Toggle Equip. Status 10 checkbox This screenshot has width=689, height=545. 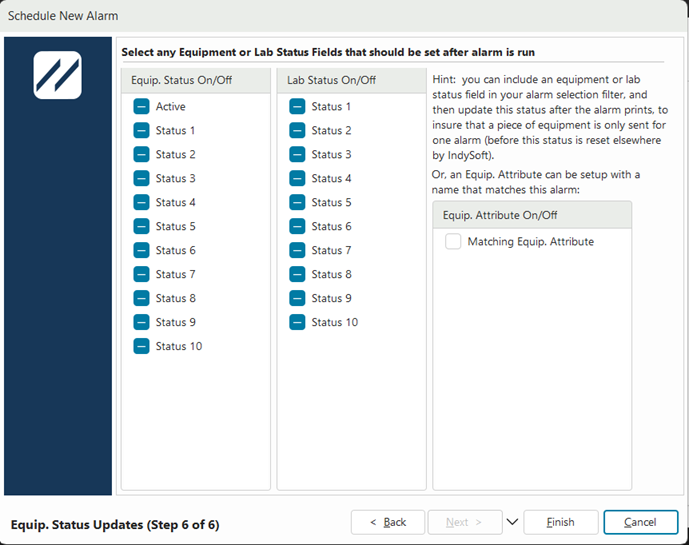[141, 346]
